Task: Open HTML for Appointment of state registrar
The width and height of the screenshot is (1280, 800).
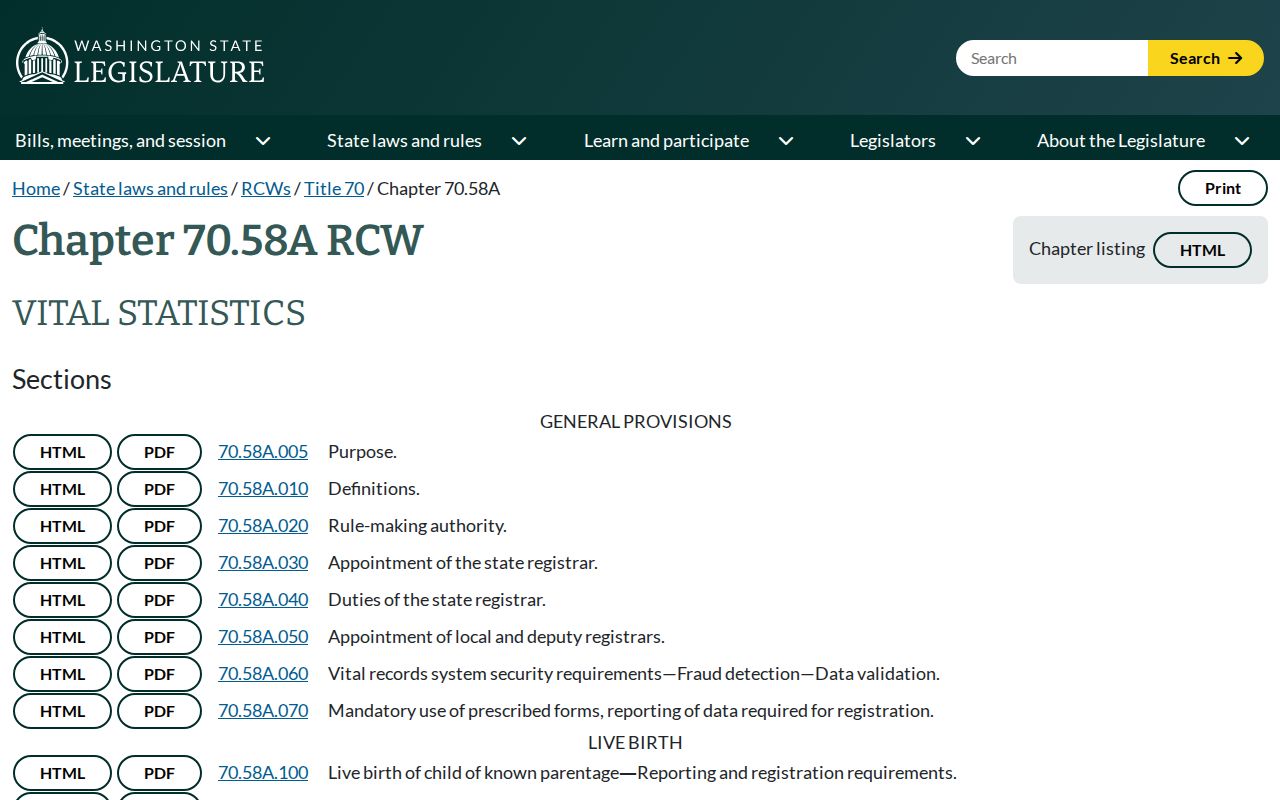Action: pyautogui.click(x=62, y=563)
